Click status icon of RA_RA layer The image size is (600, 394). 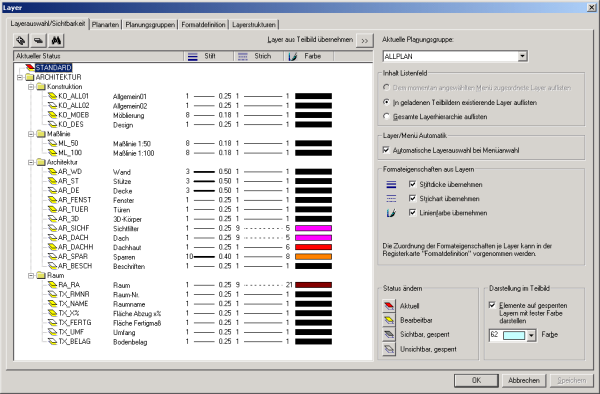click(x=52, y=285)
